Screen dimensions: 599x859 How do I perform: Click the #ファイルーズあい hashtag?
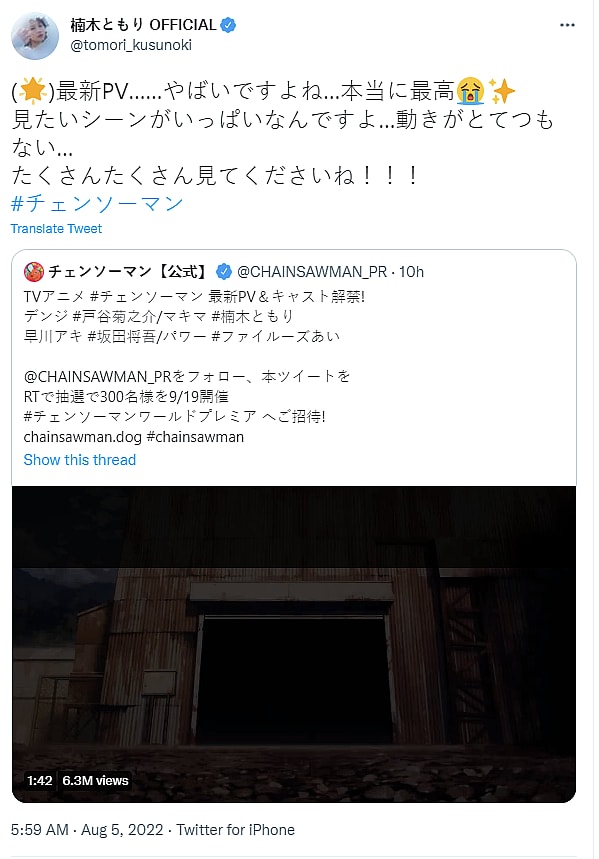pos(276,336)
